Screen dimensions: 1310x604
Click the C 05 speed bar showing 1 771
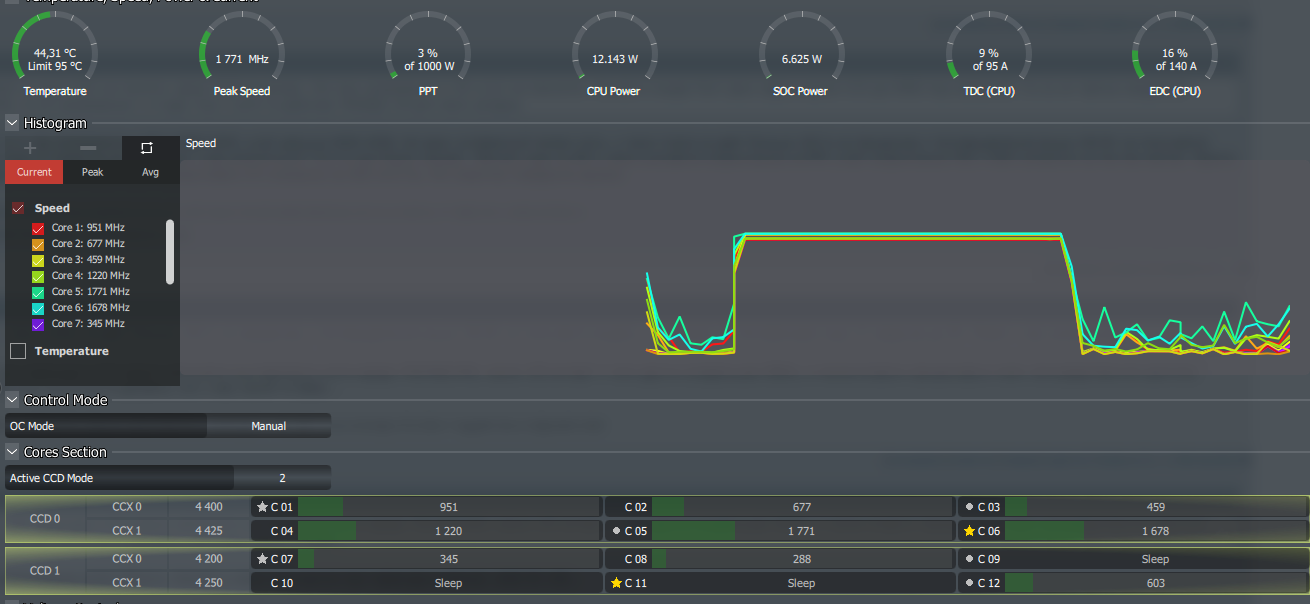[801, 531]
